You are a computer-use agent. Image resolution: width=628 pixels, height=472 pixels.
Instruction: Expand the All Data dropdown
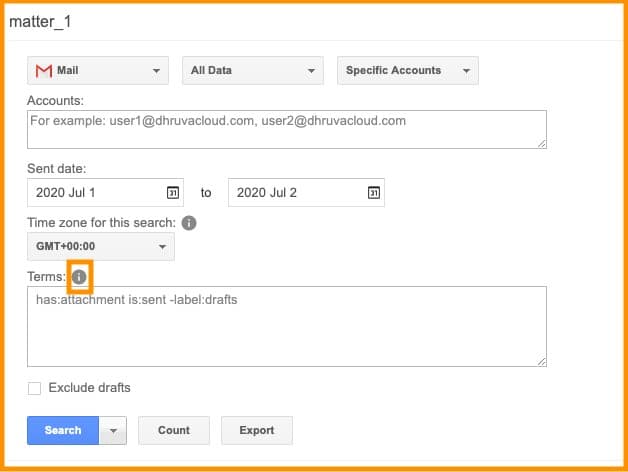point(253,71)
